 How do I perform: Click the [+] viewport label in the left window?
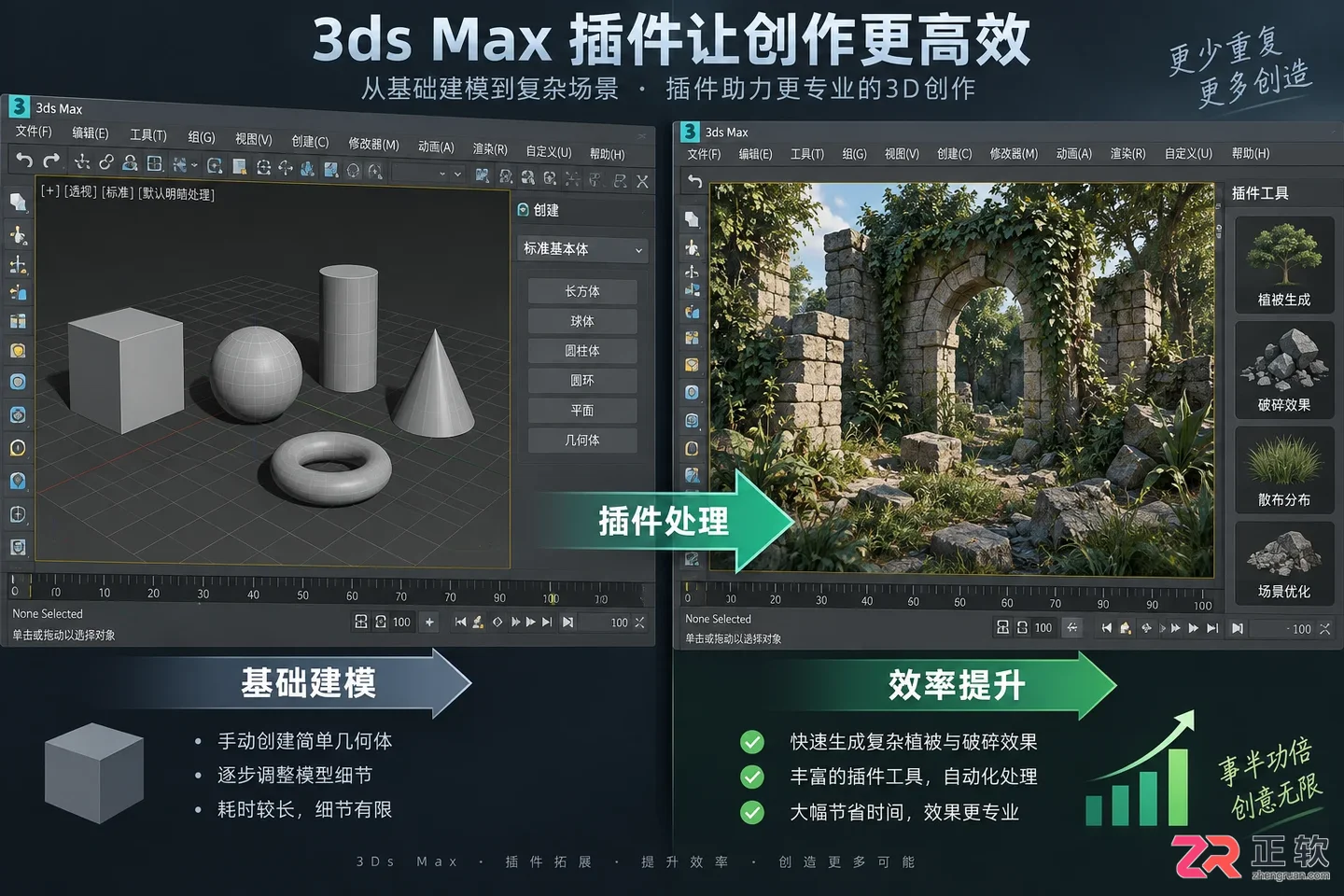[x=49, y=189]
